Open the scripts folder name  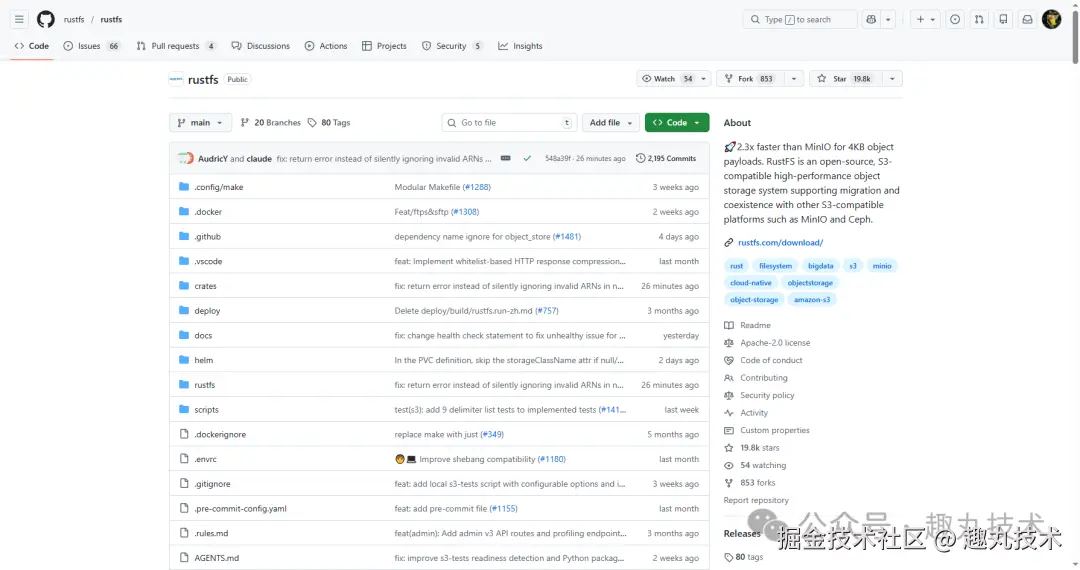(206, 410)
